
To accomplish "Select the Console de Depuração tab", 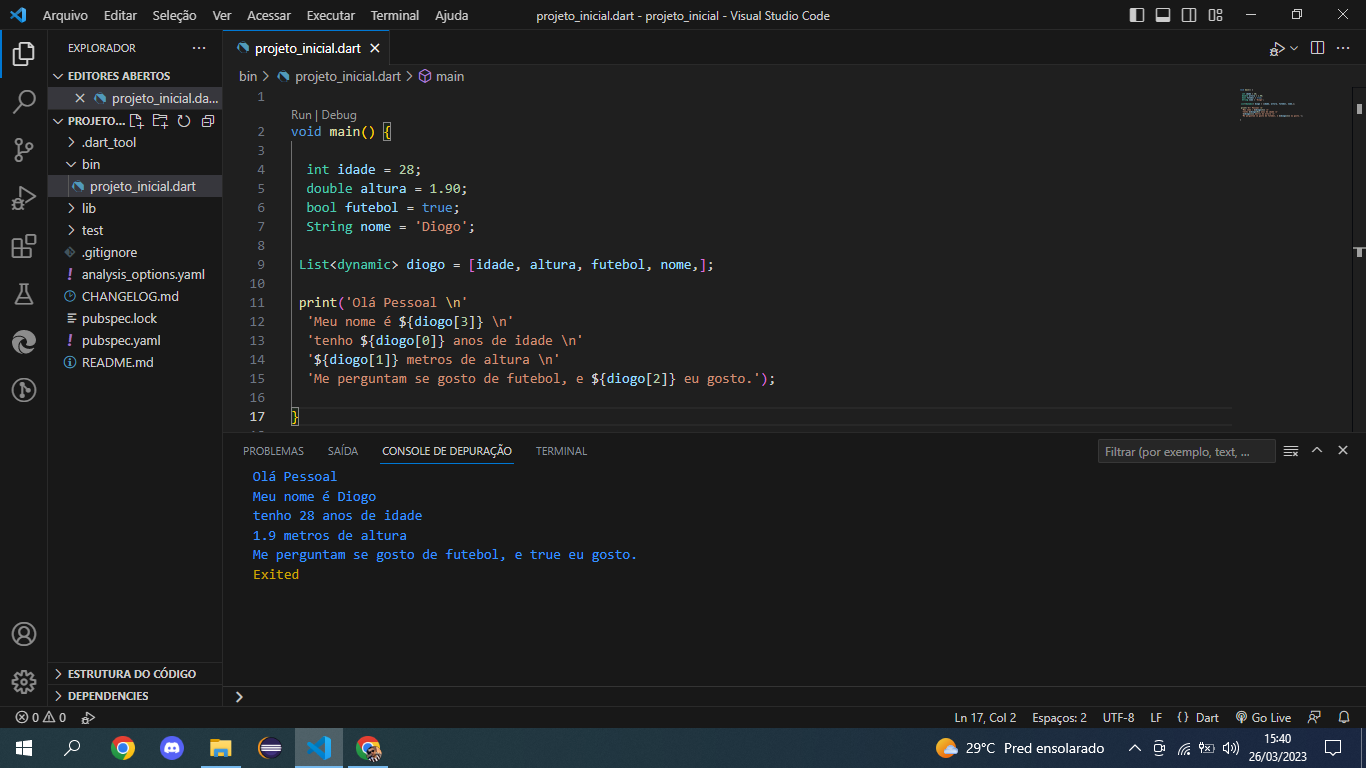I will click(x=447, y=451).
